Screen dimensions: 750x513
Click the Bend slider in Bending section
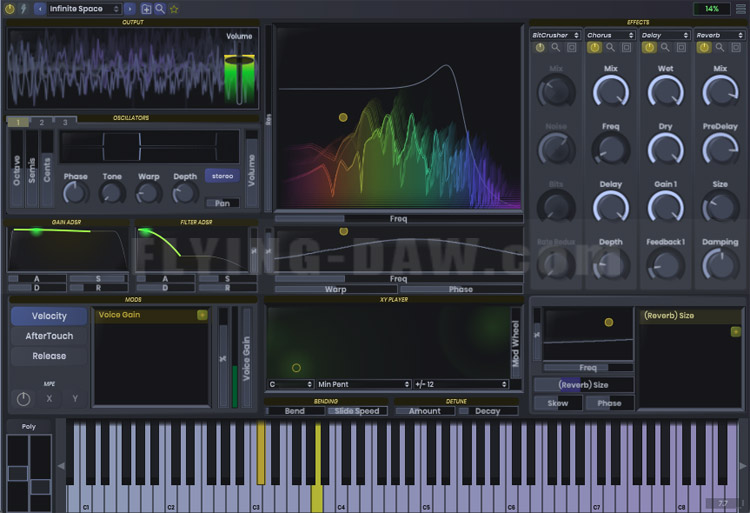(295, 411)
